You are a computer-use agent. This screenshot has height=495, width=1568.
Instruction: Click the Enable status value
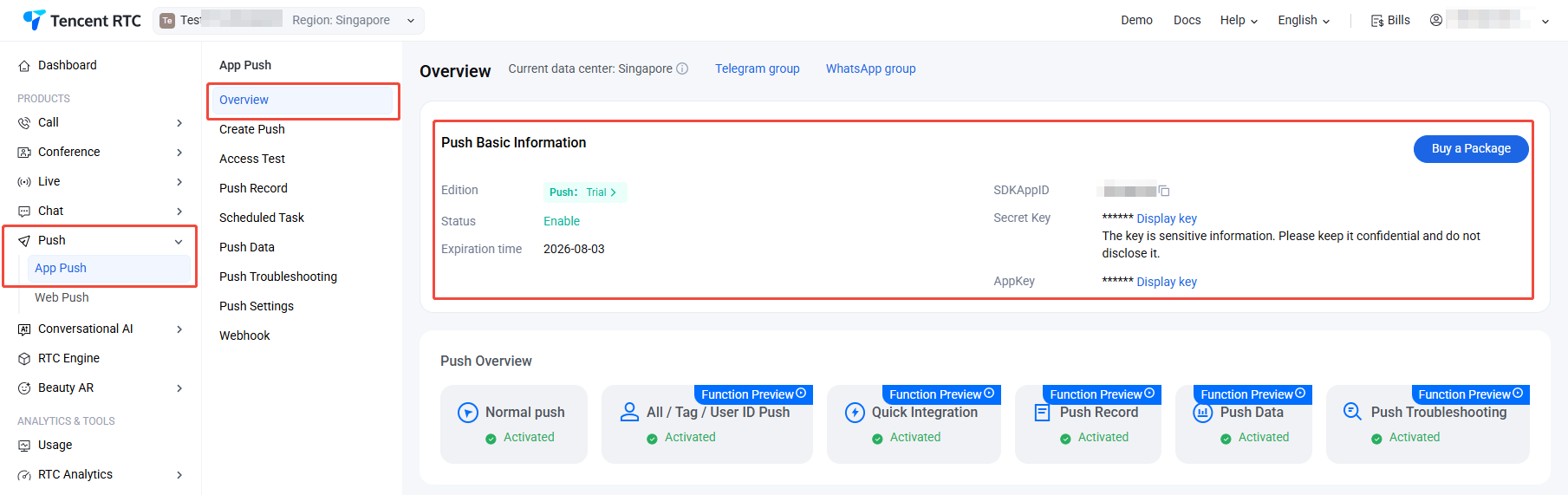click(562, 221)
